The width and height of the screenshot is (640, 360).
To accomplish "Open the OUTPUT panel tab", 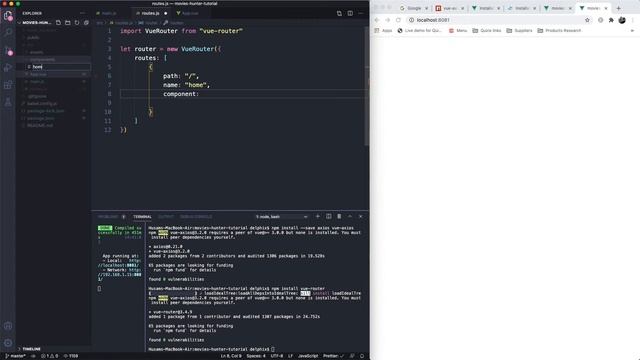I will (x=166, y=217).
